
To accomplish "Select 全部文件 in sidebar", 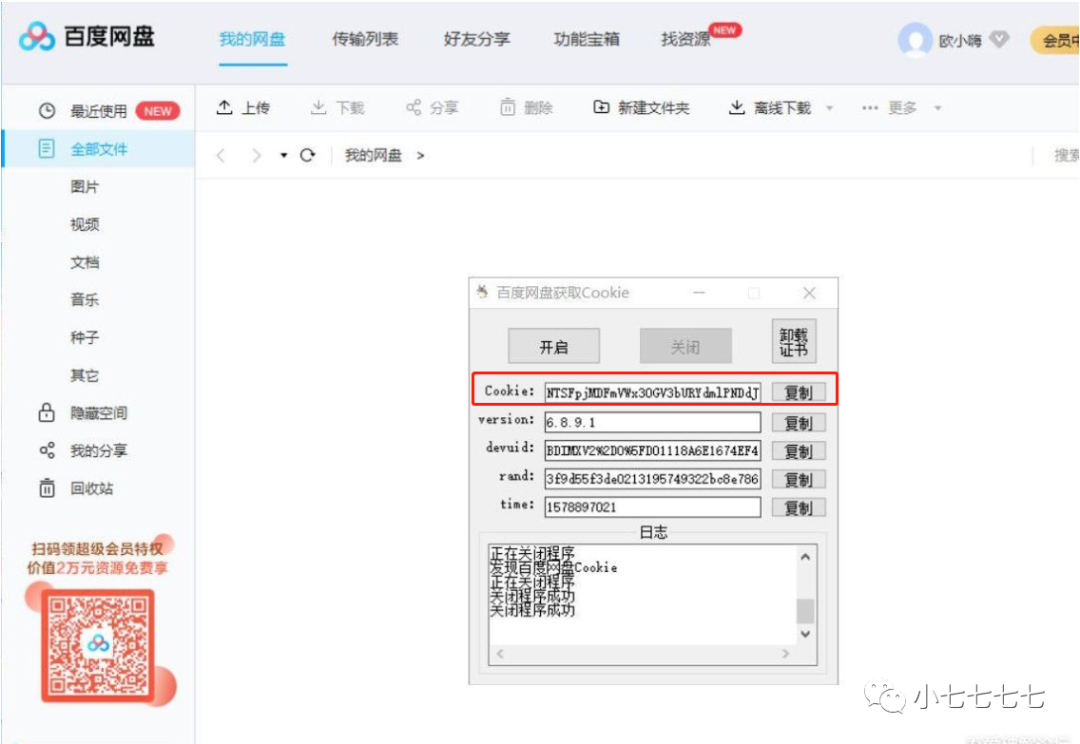I will [x=98, y=149].
